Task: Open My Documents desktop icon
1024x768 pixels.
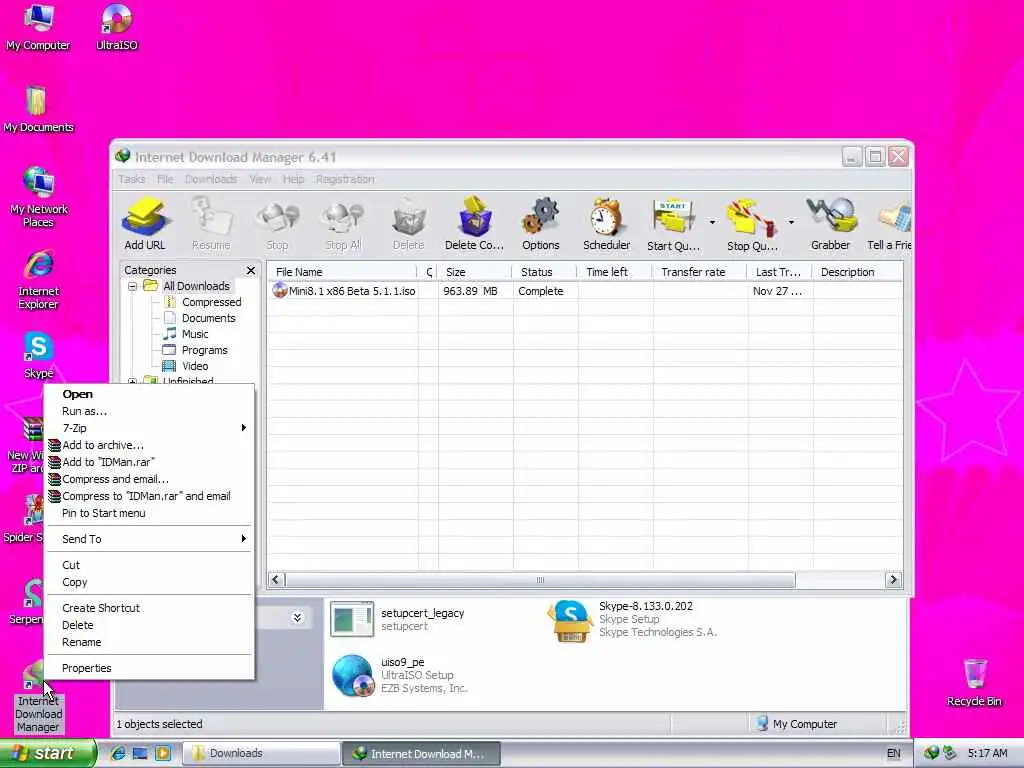Action: click(x=38, y=109)
